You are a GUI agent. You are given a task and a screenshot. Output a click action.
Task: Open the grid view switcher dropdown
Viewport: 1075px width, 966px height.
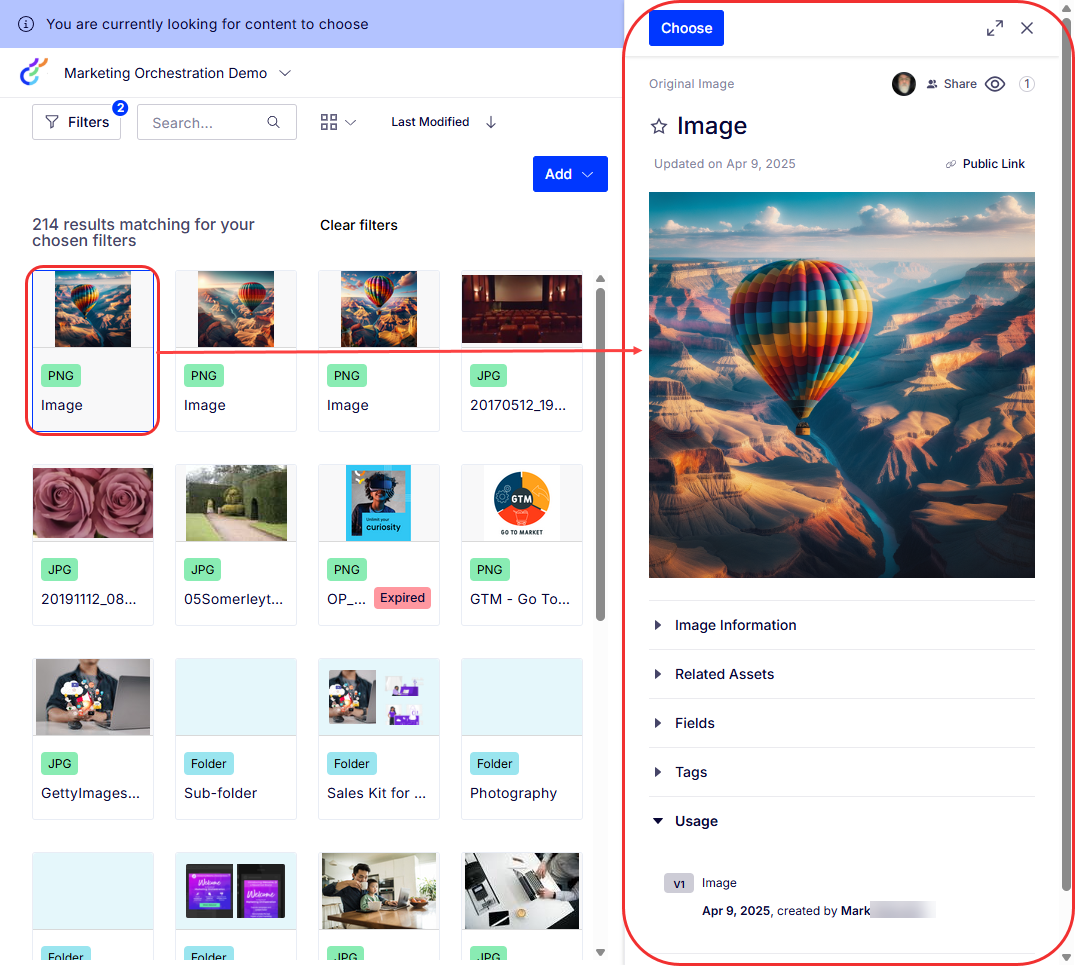(338, 122)
